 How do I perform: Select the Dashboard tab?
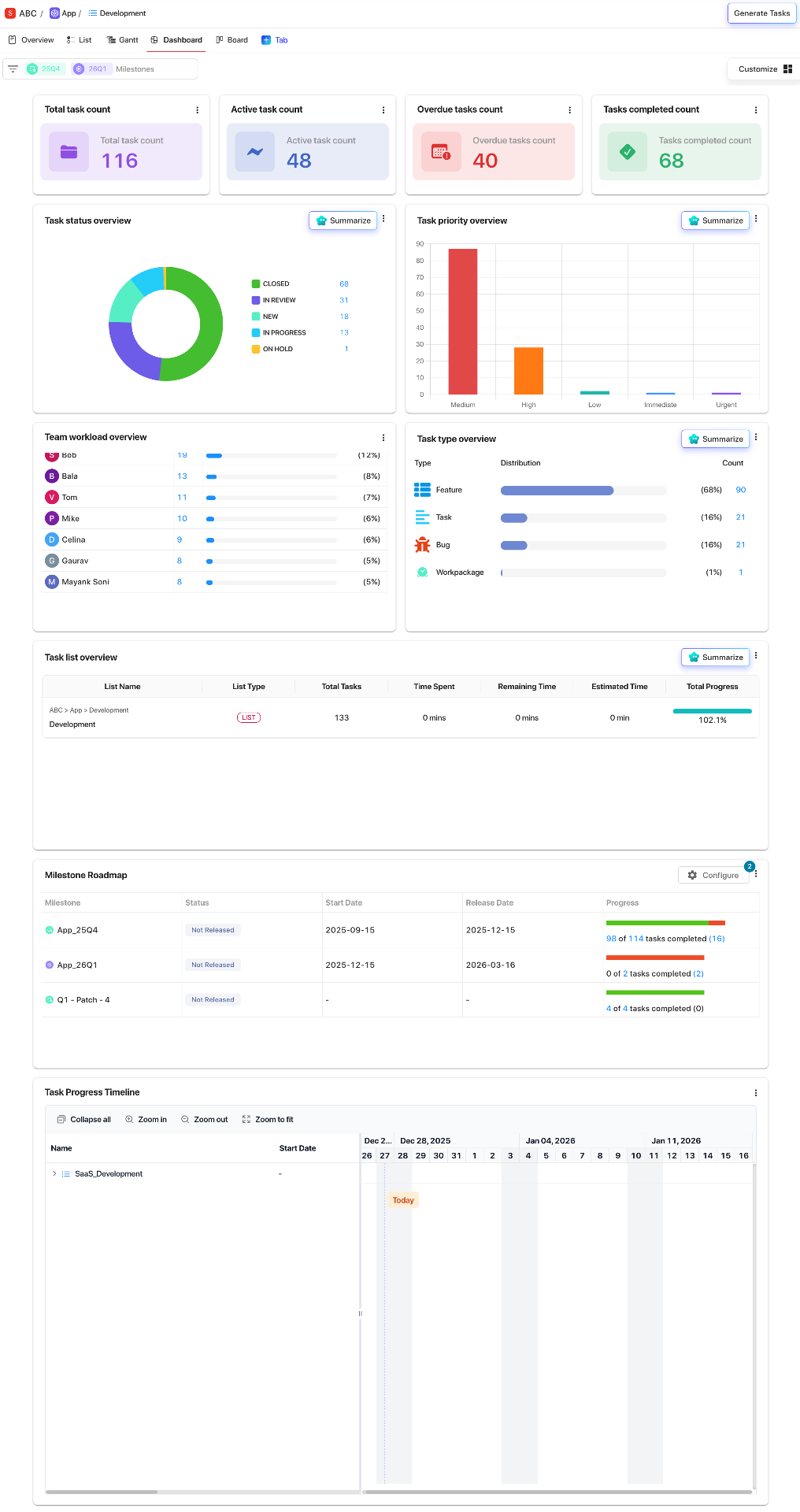pyautogui.click(x=176, y=40)
